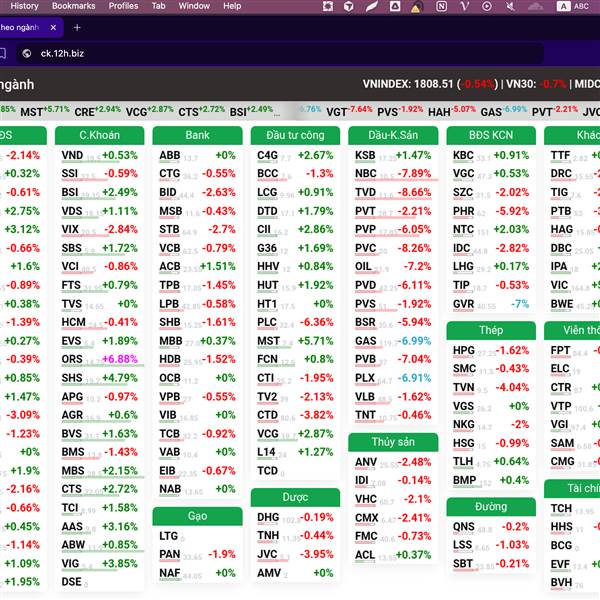Click the C.Khoán sector header
This screenshot has width=600, height=600.
(99, 135)
